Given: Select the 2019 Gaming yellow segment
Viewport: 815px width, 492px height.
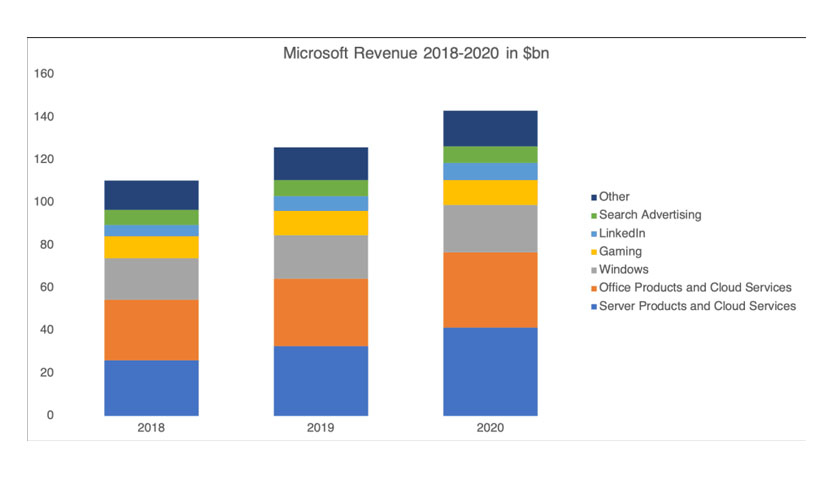Looking at the screenshot, I should click(x=321, y=223).
